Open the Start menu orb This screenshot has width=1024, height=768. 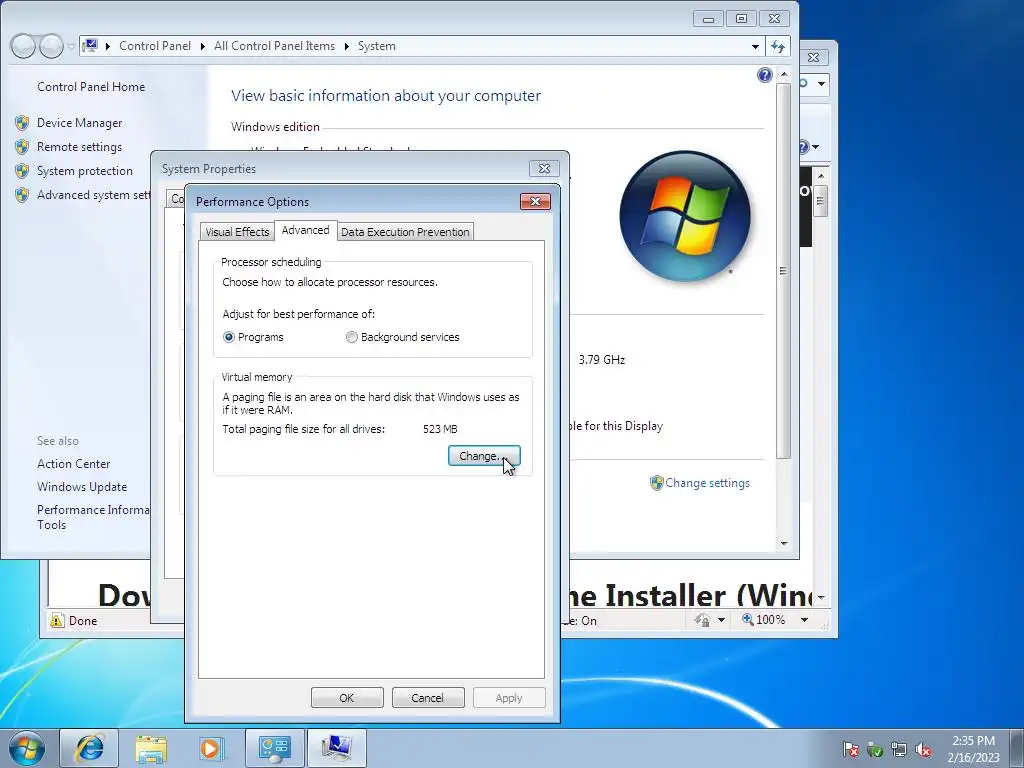pyautogui.click(x=27, y=748)
